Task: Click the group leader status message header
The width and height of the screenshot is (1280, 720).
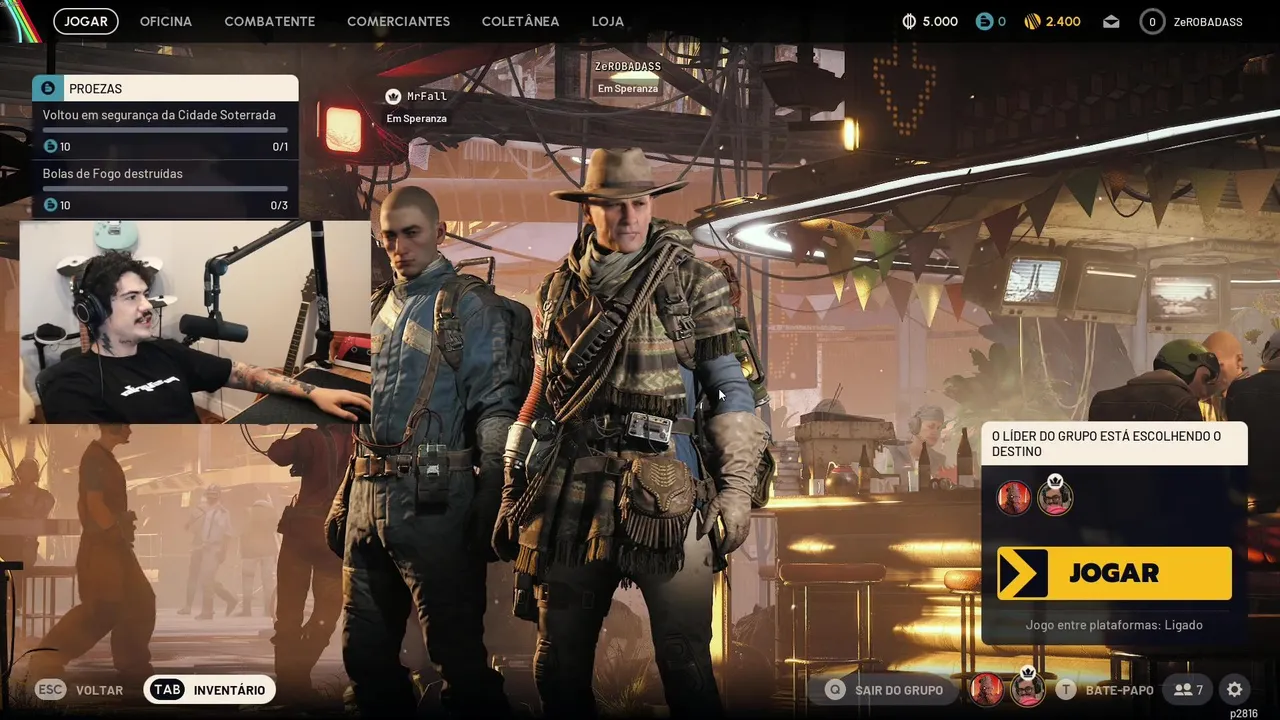Action: [x=1114, y=443]
